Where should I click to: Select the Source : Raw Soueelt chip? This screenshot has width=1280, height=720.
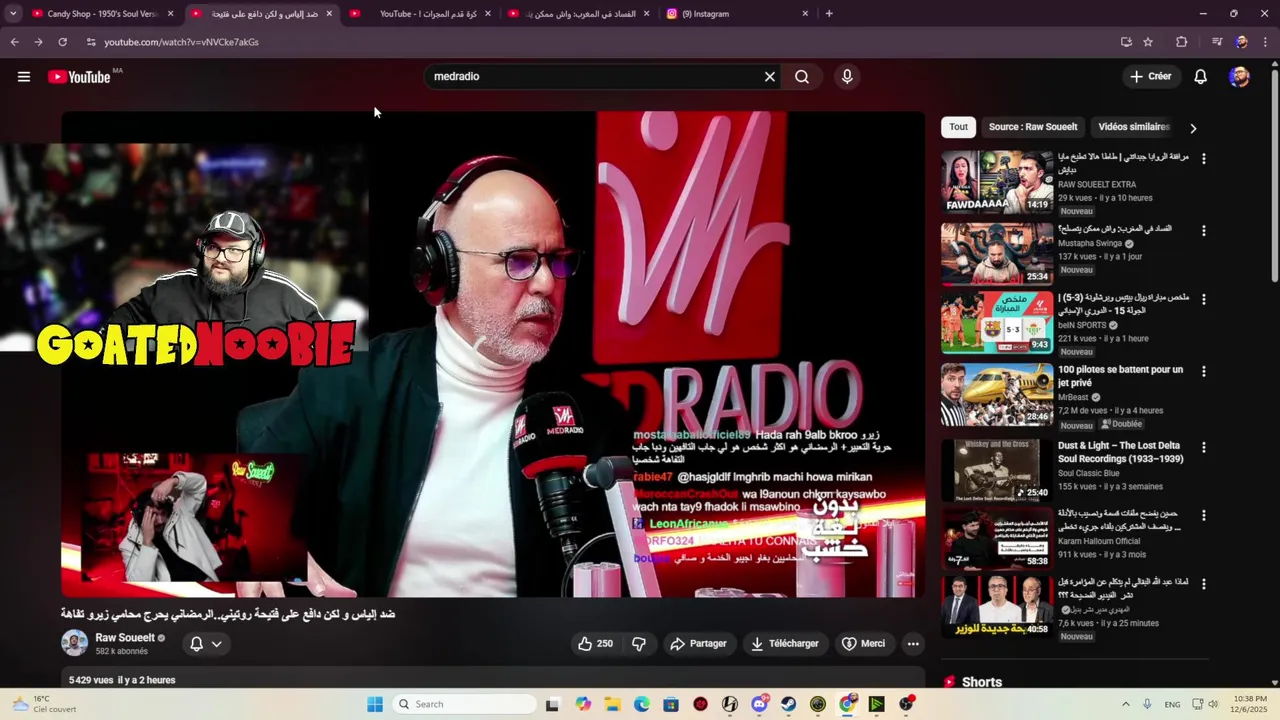click(x=1033, y=127)
